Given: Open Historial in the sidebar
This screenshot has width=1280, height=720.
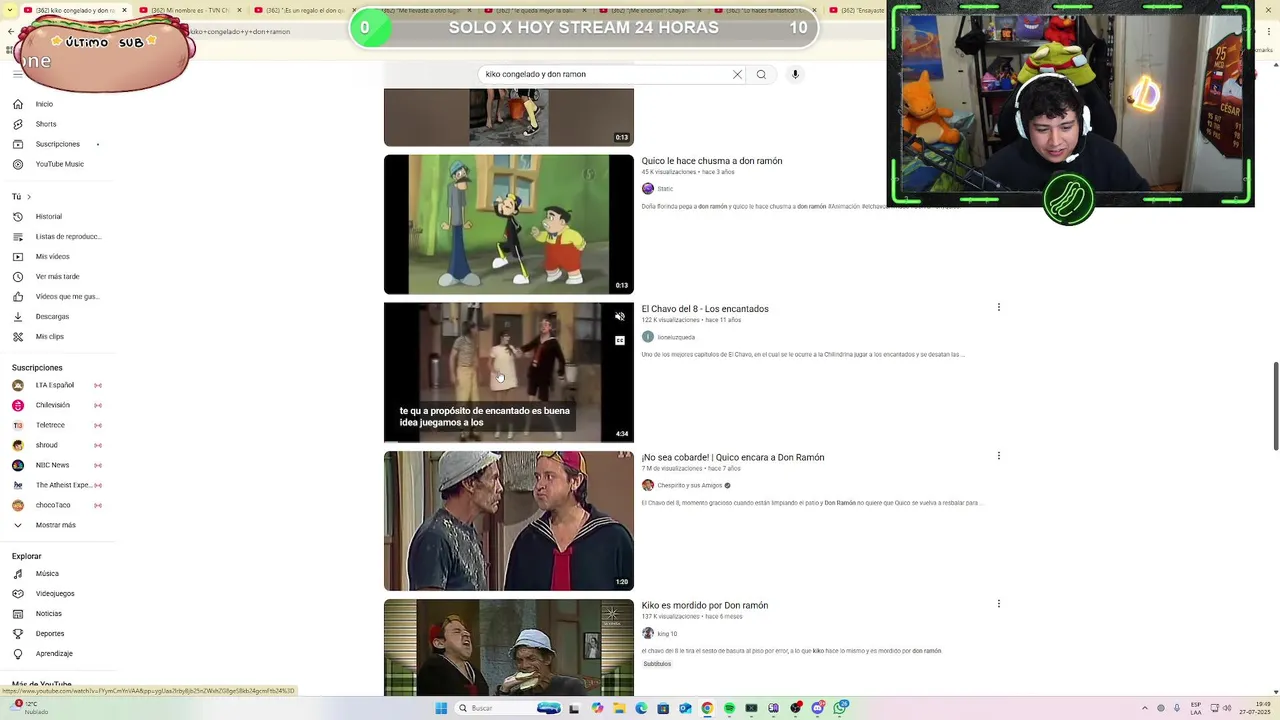Looking at the screenshot, I should tap(48, 216).
